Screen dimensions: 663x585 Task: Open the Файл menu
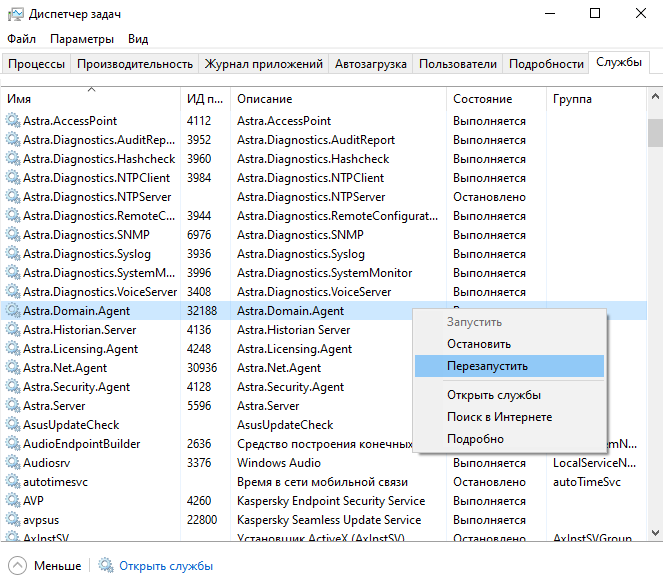pyautogui.click(x=21, y=39)
